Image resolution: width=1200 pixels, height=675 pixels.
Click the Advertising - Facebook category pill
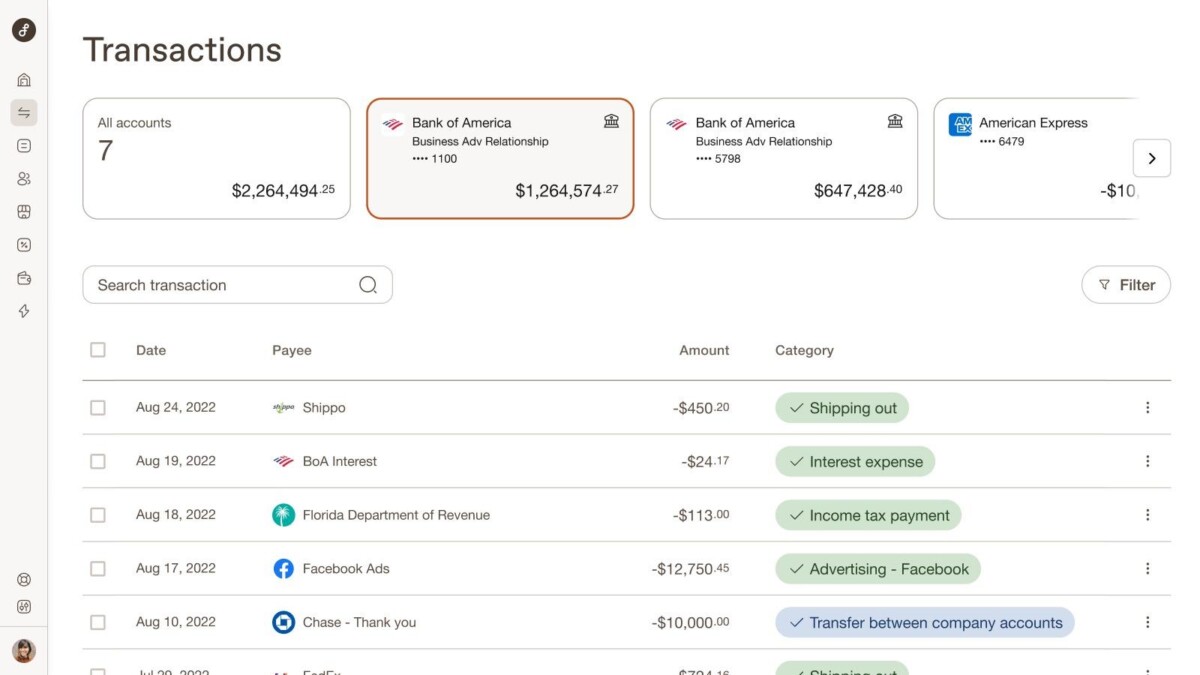877,569
